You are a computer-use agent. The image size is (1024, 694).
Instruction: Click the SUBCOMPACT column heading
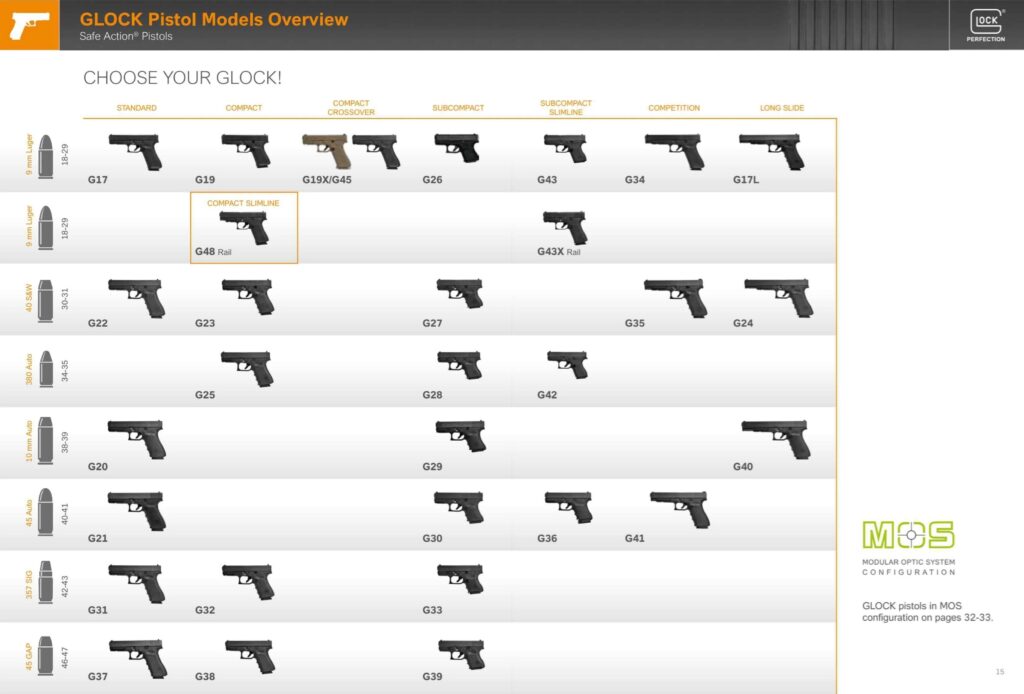[458, 108]
